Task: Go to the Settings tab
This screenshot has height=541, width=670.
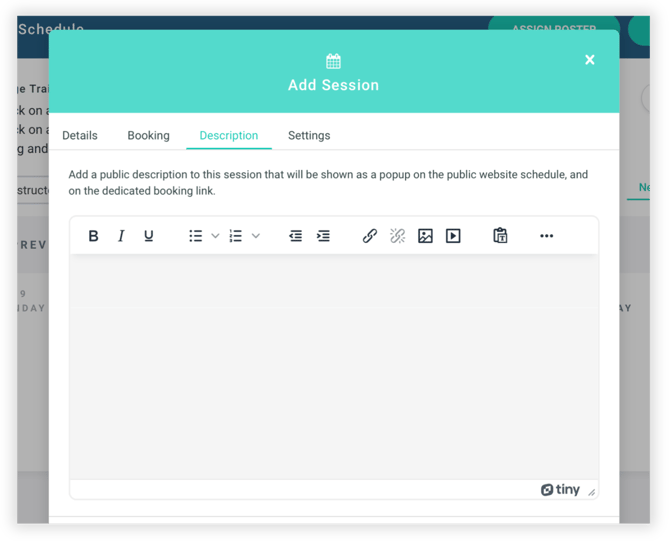Action: coord(309,135)
